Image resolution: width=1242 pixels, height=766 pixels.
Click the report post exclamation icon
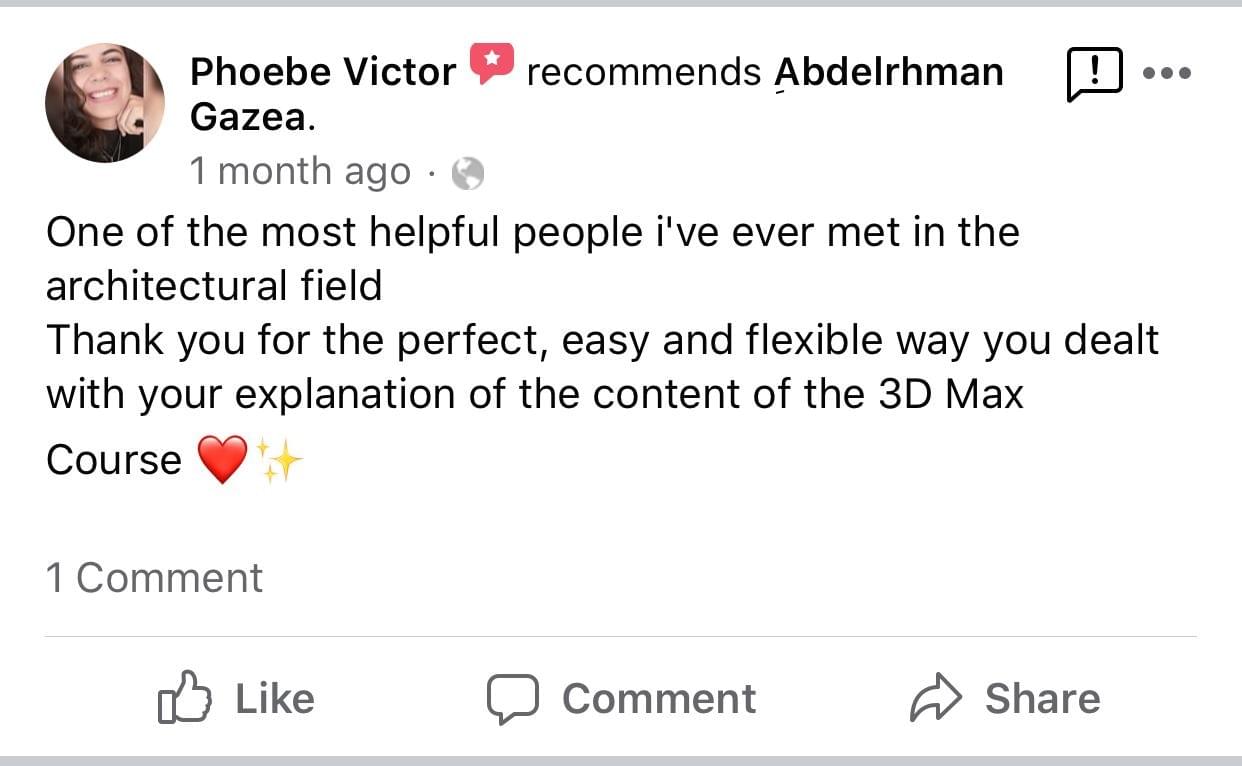tap(1095, 75)
